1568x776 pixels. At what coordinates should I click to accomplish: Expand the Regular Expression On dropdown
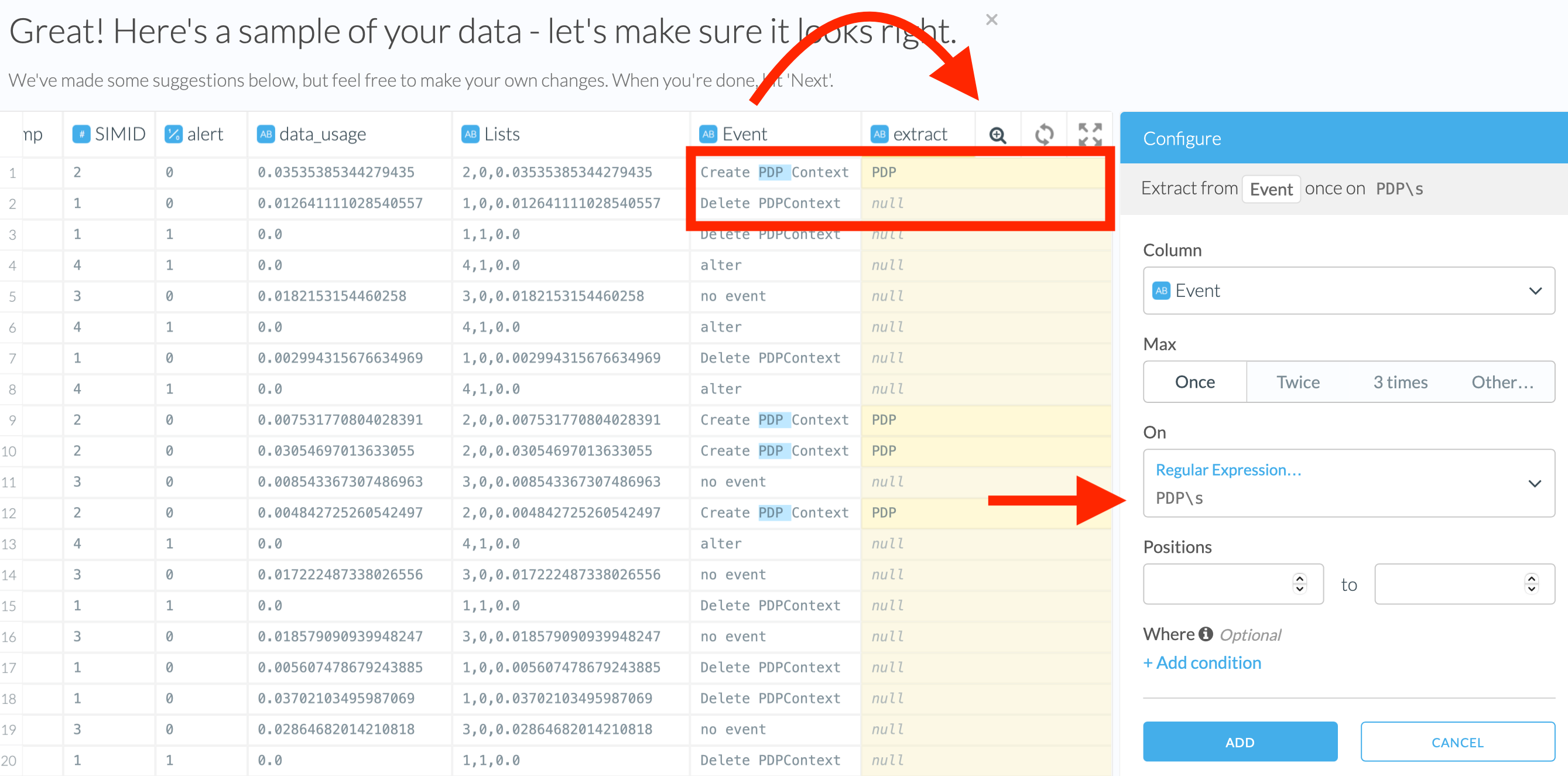coord(1534,483)
